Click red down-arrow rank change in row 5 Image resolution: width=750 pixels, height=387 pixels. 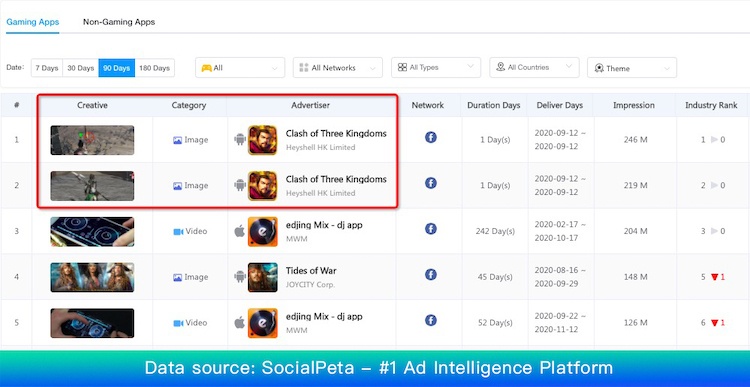click(x=715, y=323)
